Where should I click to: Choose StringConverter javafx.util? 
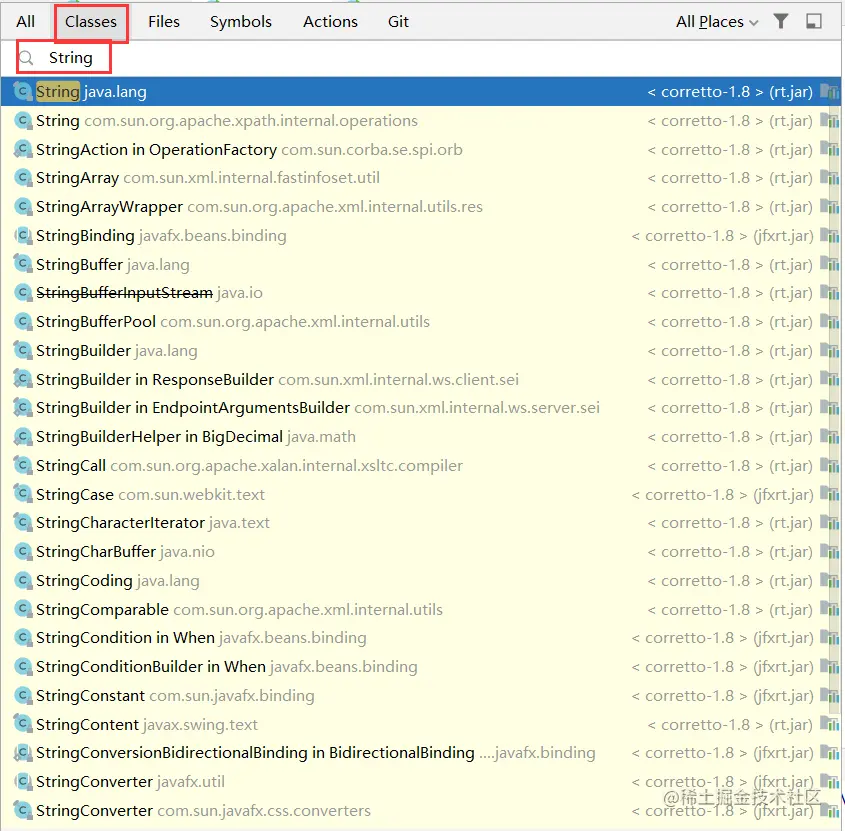[420, 782]
